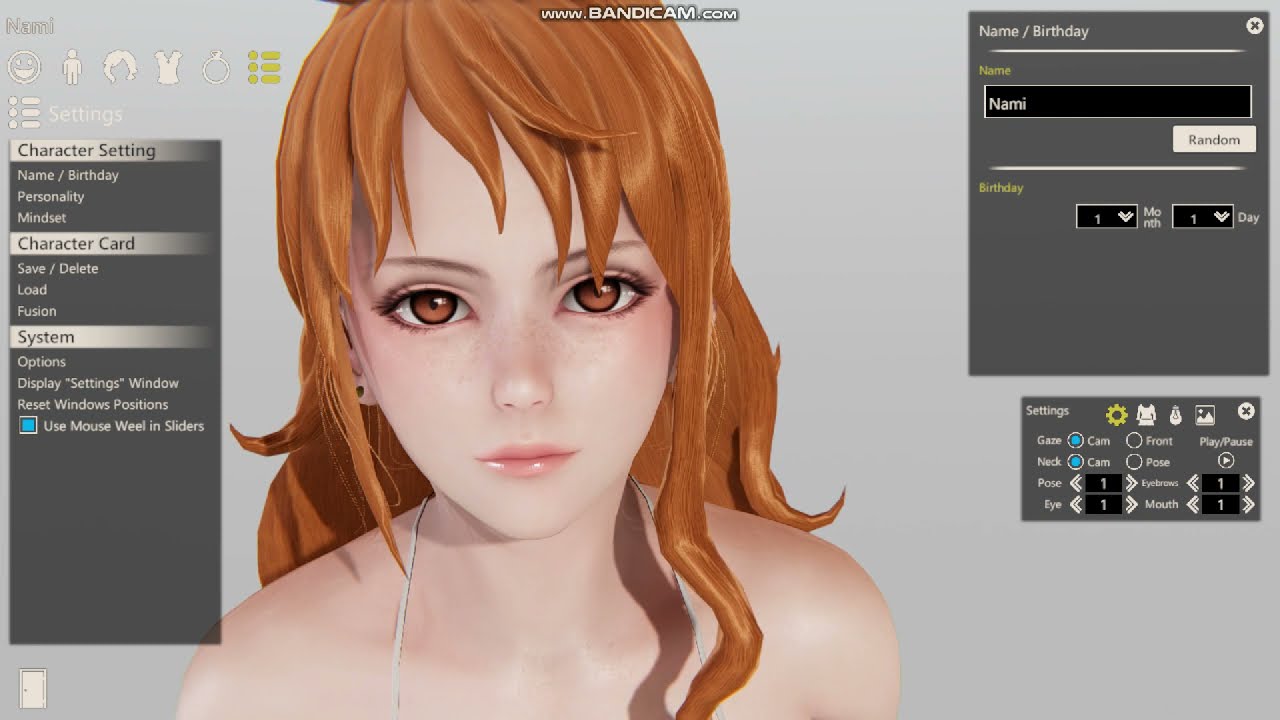The width and height of the screenshot is (1280, 720).
Task: Close the Name / Birthday panel
Action: pyautogui.click(x=1255, y=26)
